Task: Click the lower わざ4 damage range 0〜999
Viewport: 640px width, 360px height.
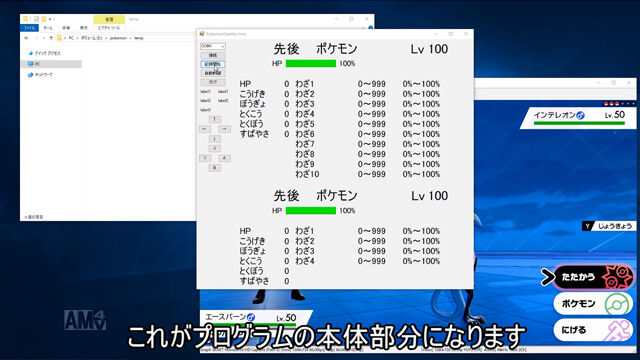Action: [371, 261]
